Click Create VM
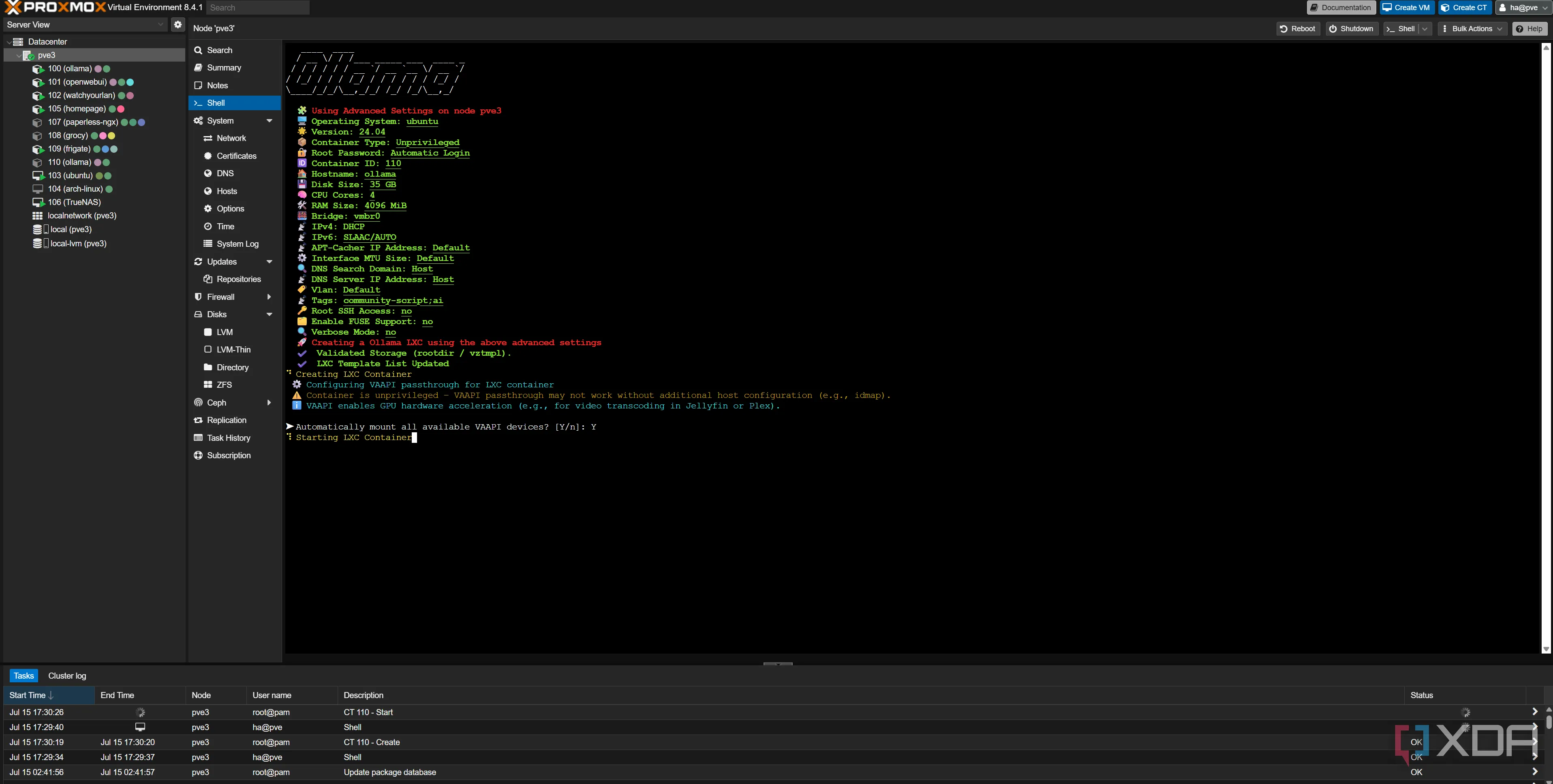Viewport: 1553px width, 784px height. [x=1407, y=8]
